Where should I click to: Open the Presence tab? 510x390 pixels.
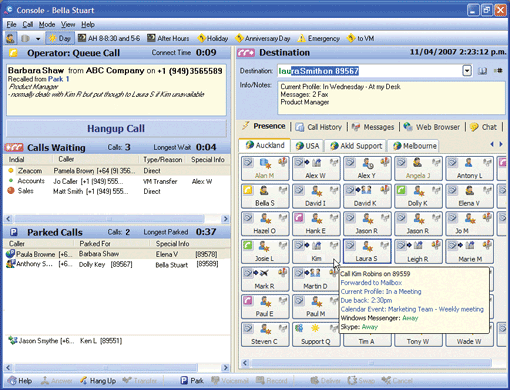click(x=264, y=126)
